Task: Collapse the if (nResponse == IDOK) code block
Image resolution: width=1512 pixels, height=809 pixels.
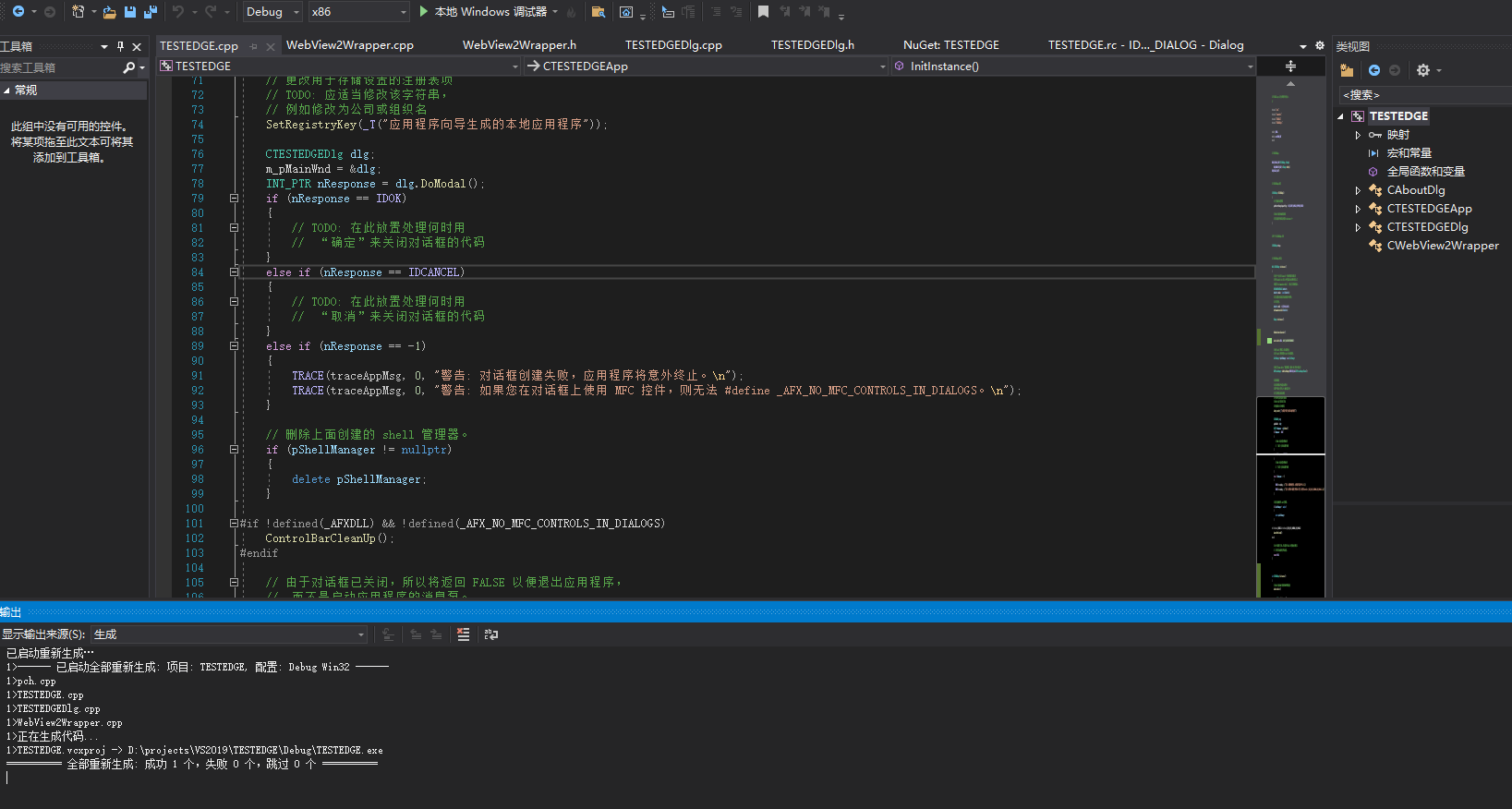Action: coord(234,199)
